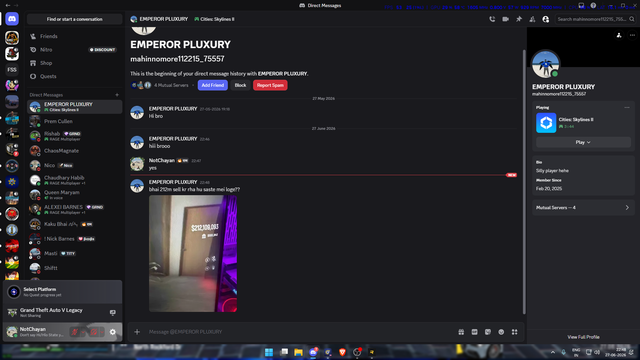Open Quests page

click(x=74, y=76)
